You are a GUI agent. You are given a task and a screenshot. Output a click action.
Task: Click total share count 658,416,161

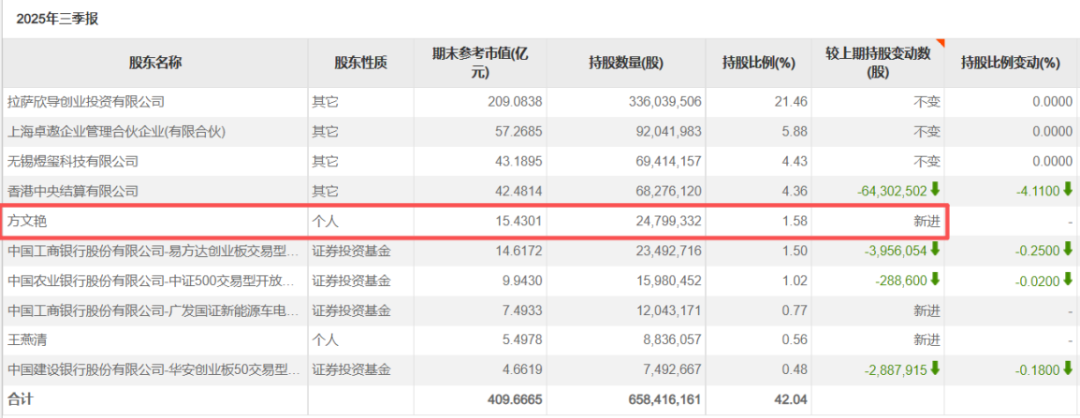point(663,399)
